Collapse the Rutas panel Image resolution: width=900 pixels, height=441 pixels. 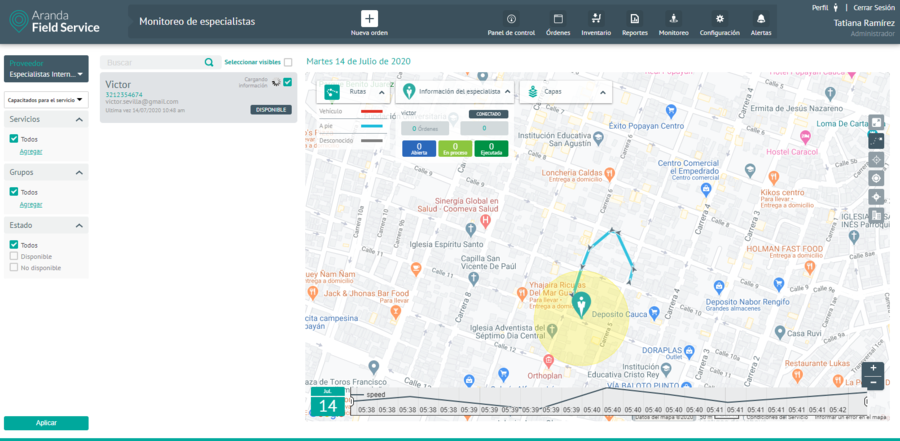381,92
